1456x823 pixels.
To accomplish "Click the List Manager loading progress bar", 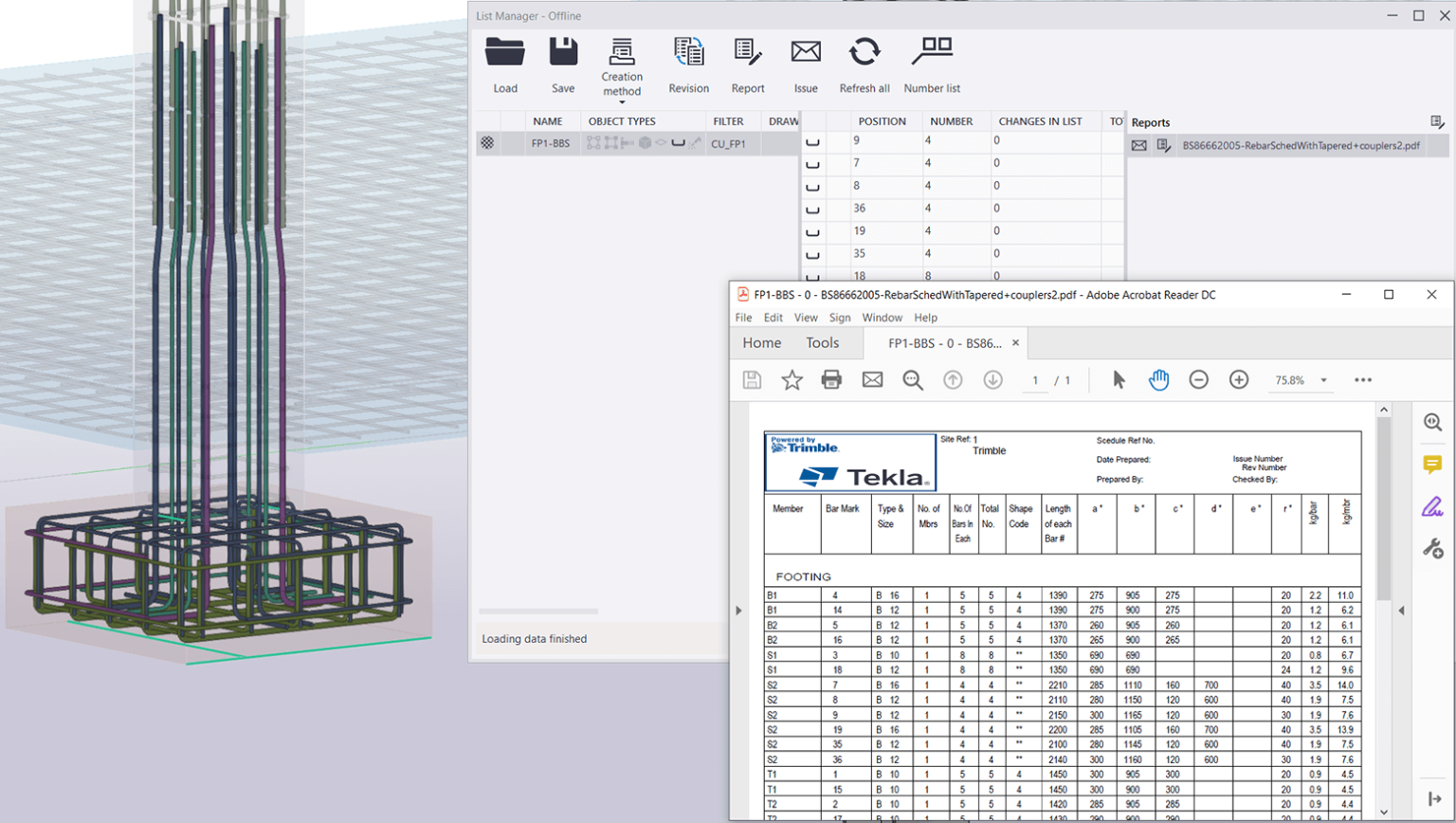I will coord(538,611).
